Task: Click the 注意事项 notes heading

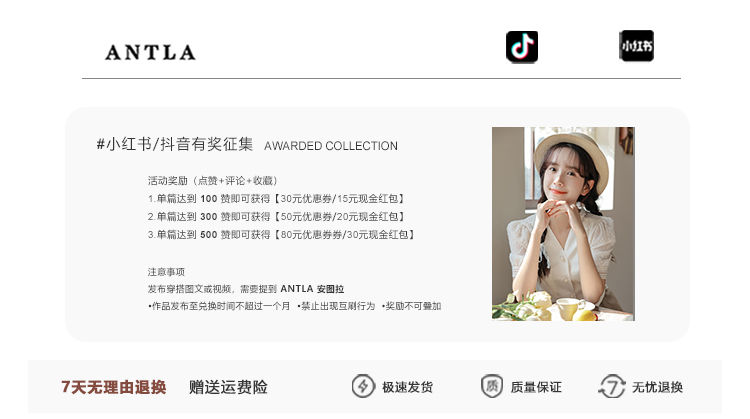Action: [166, 272]
